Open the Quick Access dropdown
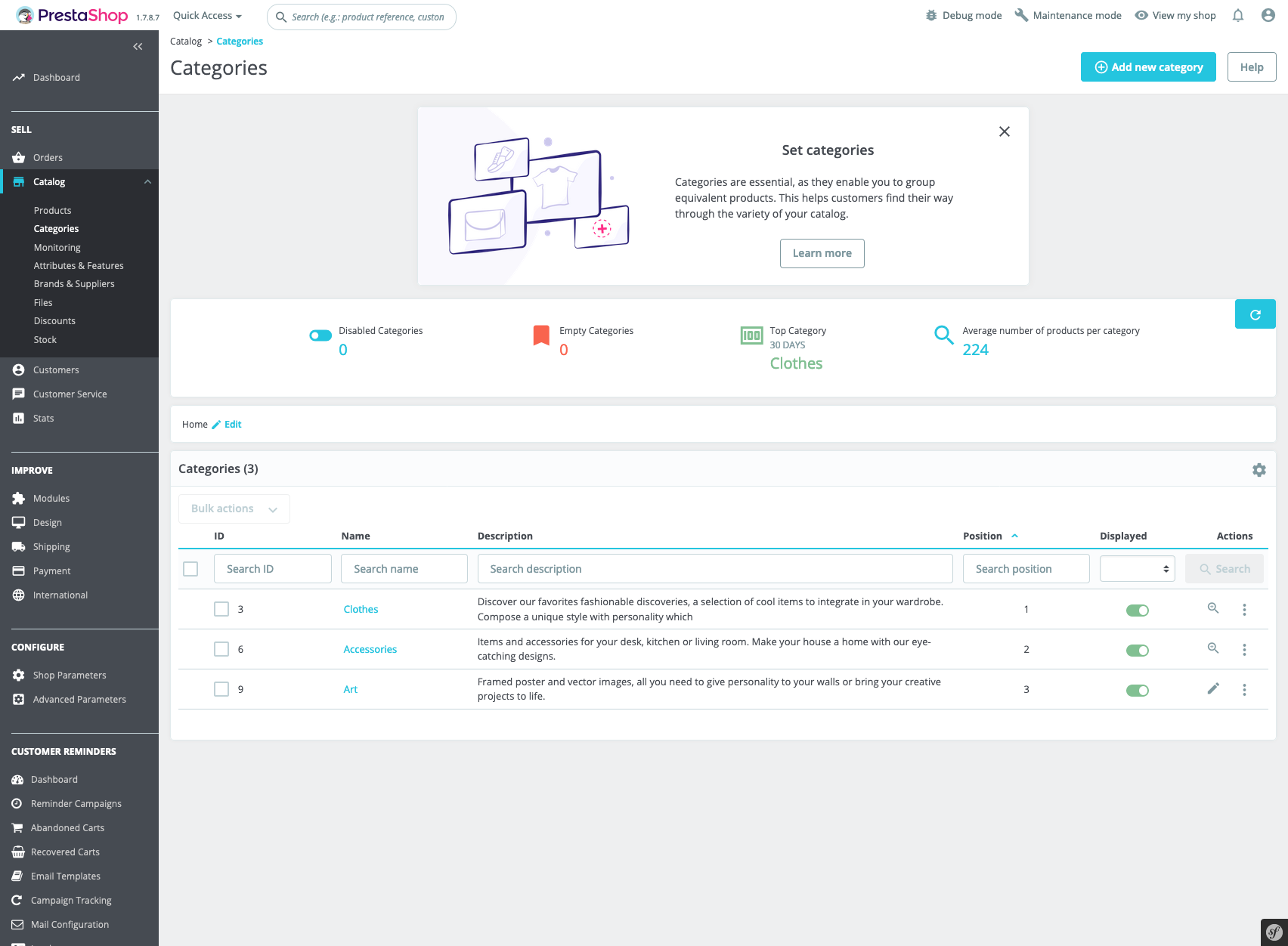The width and height of the screenshot is (1288, 946). point(207,16)
